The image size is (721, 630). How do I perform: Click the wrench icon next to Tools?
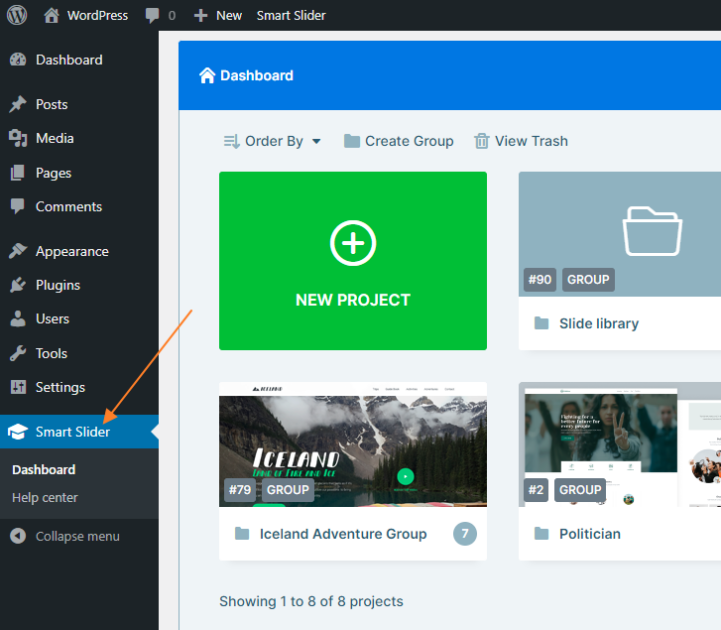tap(18, 353)
